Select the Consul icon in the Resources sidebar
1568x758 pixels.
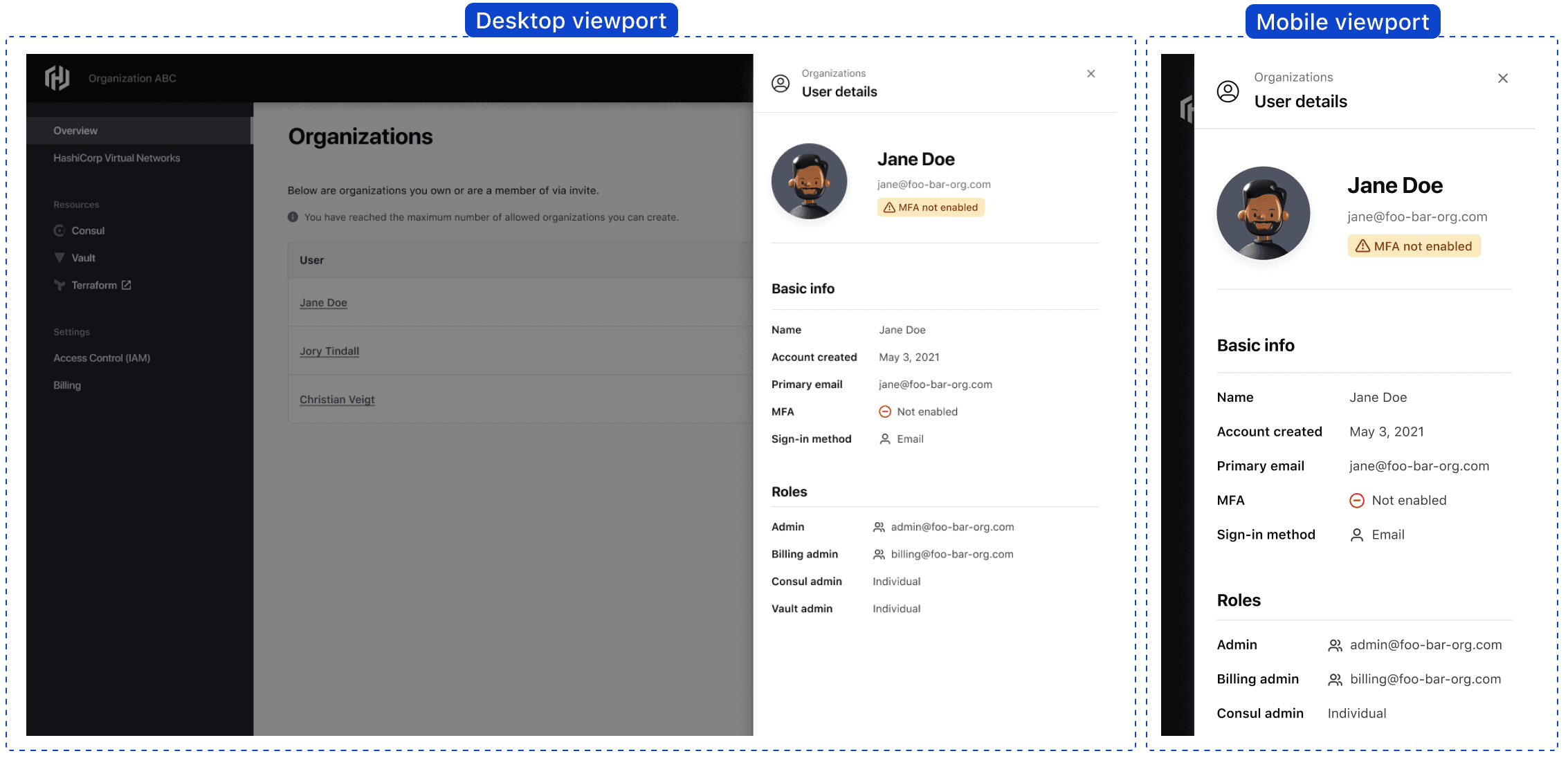[x=60, y=230]
